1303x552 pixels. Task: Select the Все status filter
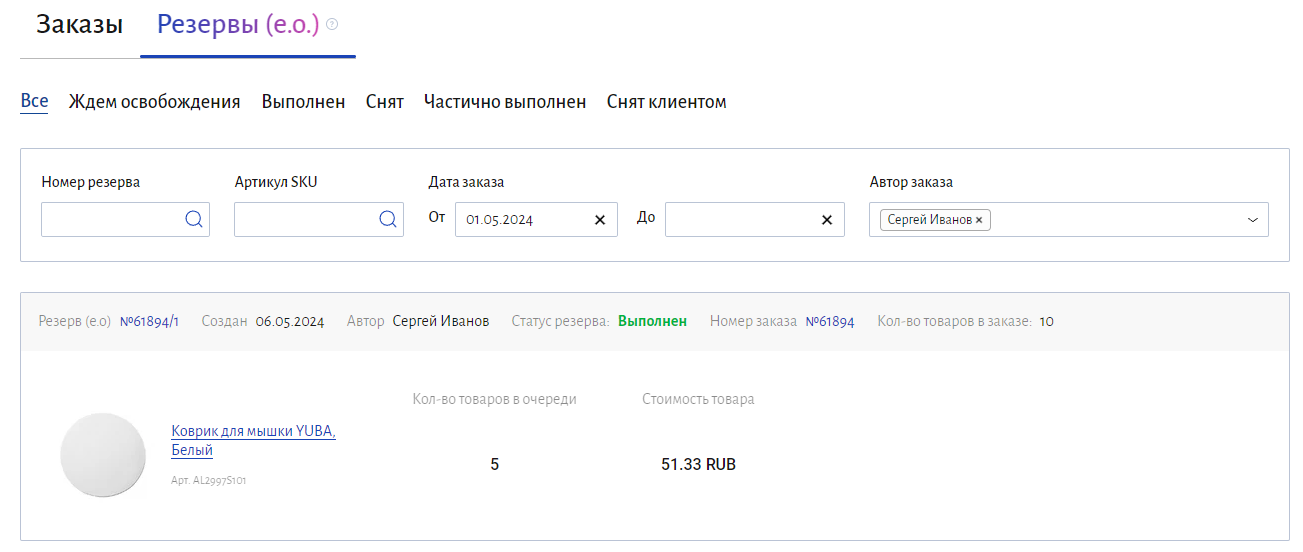click(34, 101)
